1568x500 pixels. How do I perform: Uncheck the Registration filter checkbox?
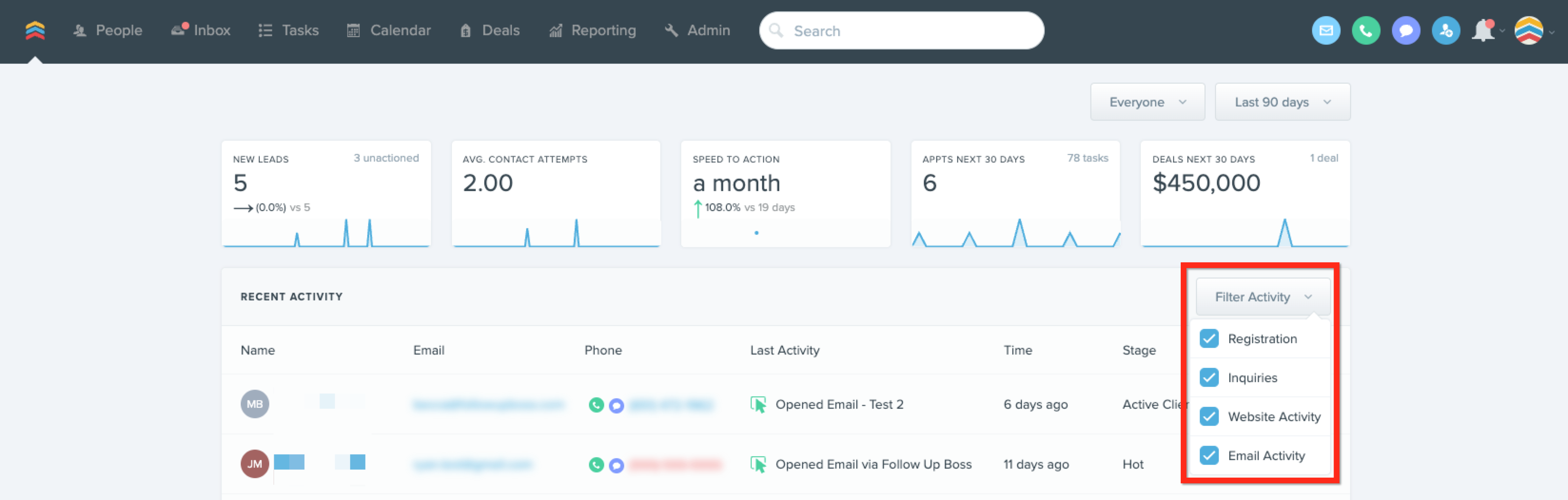tap(1209, 338)
